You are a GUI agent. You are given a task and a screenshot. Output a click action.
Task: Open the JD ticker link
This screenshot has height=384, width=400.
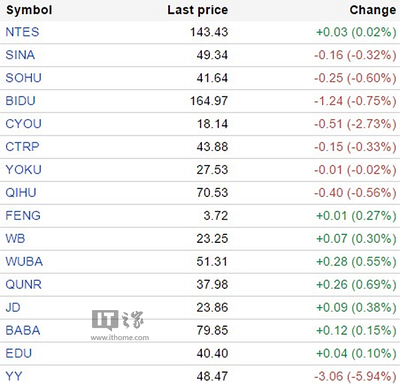(13, 307)
